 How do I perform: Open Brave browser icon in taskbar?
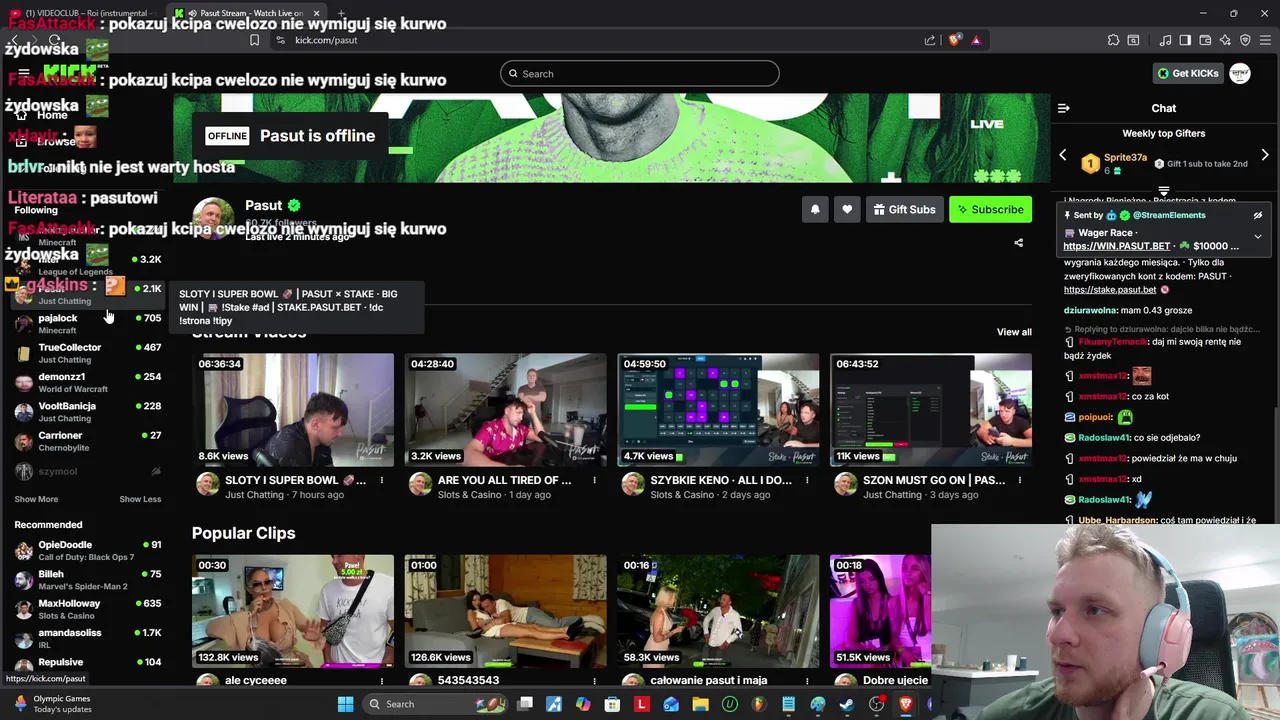[906, 704]
